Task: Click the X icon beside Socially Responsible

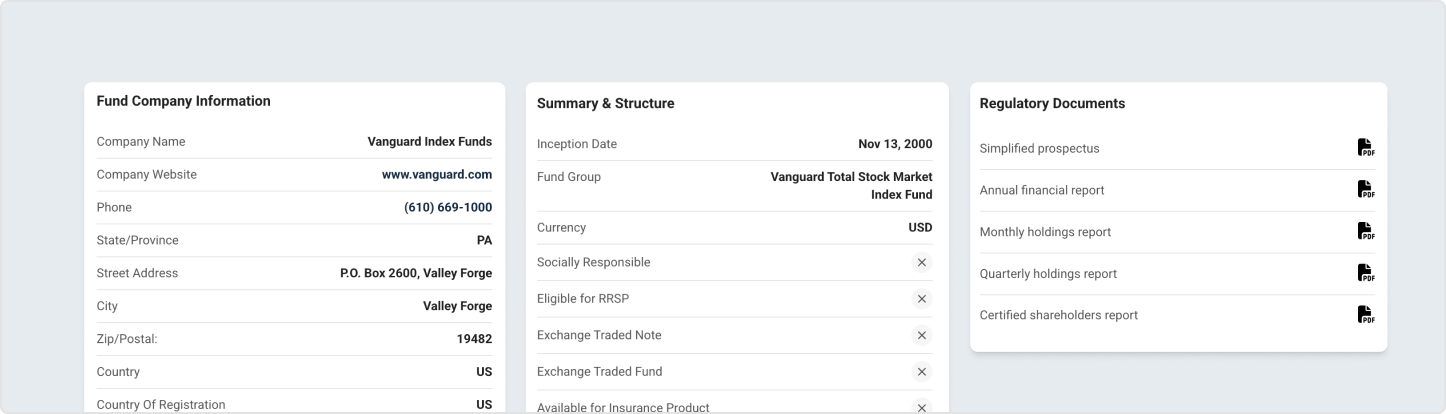Action: (x=922, y=262)
